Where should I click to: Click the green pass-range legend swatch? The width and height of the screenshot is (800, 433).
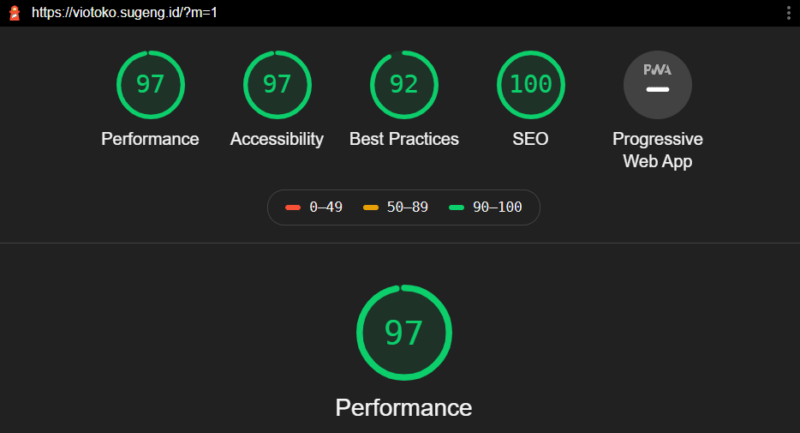tap(457, 207)
